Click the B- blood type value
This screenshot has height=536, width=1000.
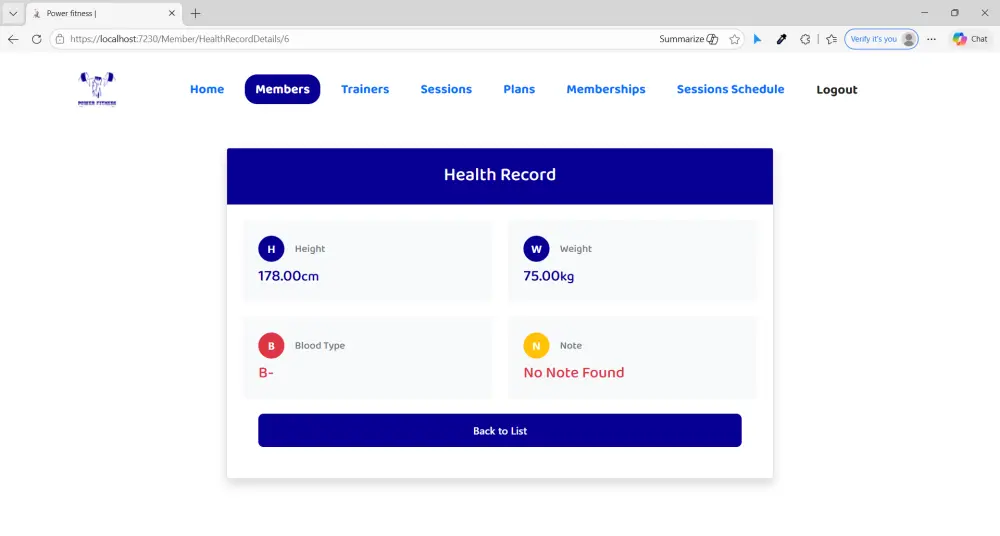tap(266, 373)
